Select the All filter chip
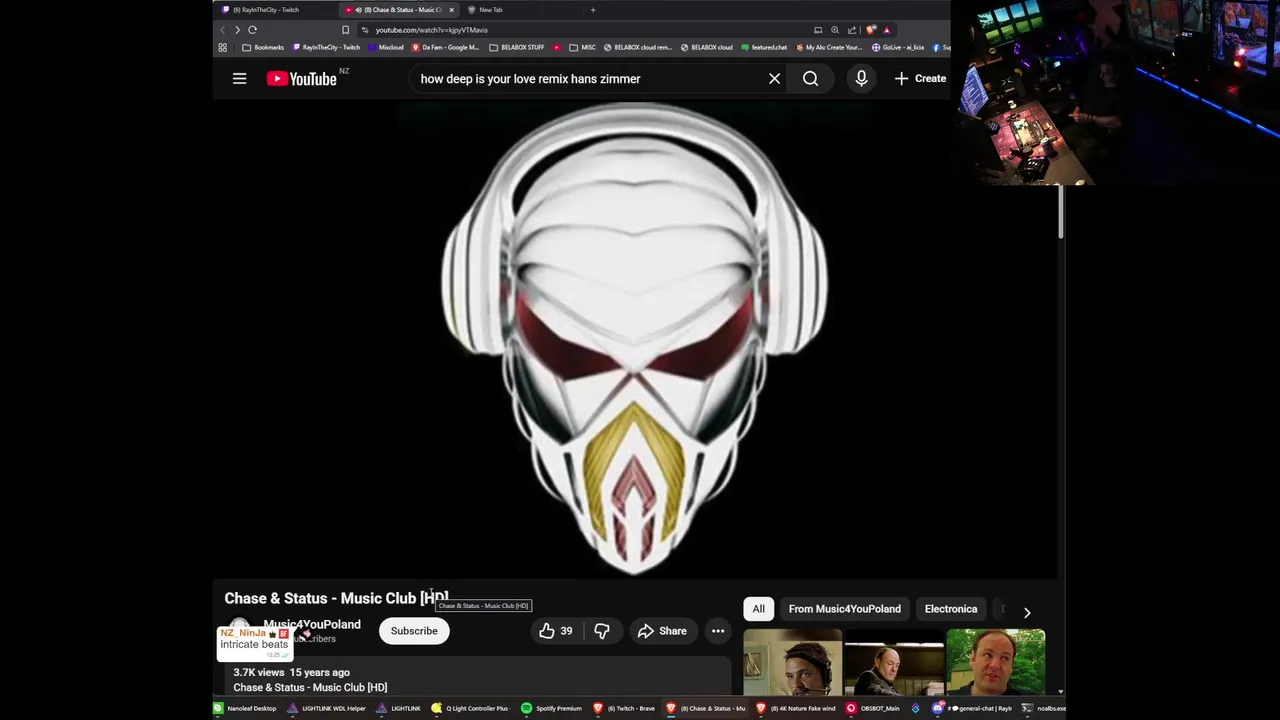1280x720 pixels. tap(758, 609)
